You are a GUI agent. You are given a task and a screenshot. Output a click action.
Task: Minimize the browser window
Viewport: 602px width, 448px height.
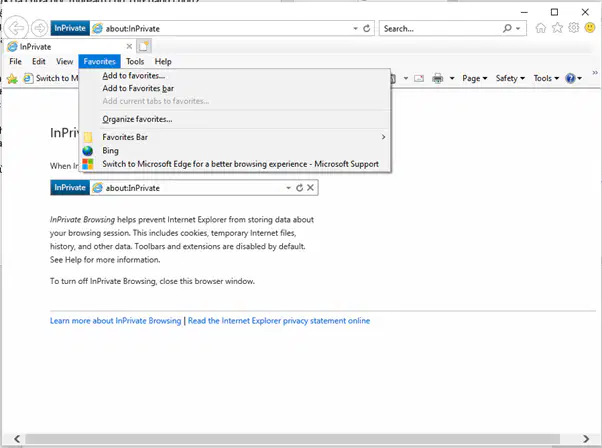click(x=524, y=12)
